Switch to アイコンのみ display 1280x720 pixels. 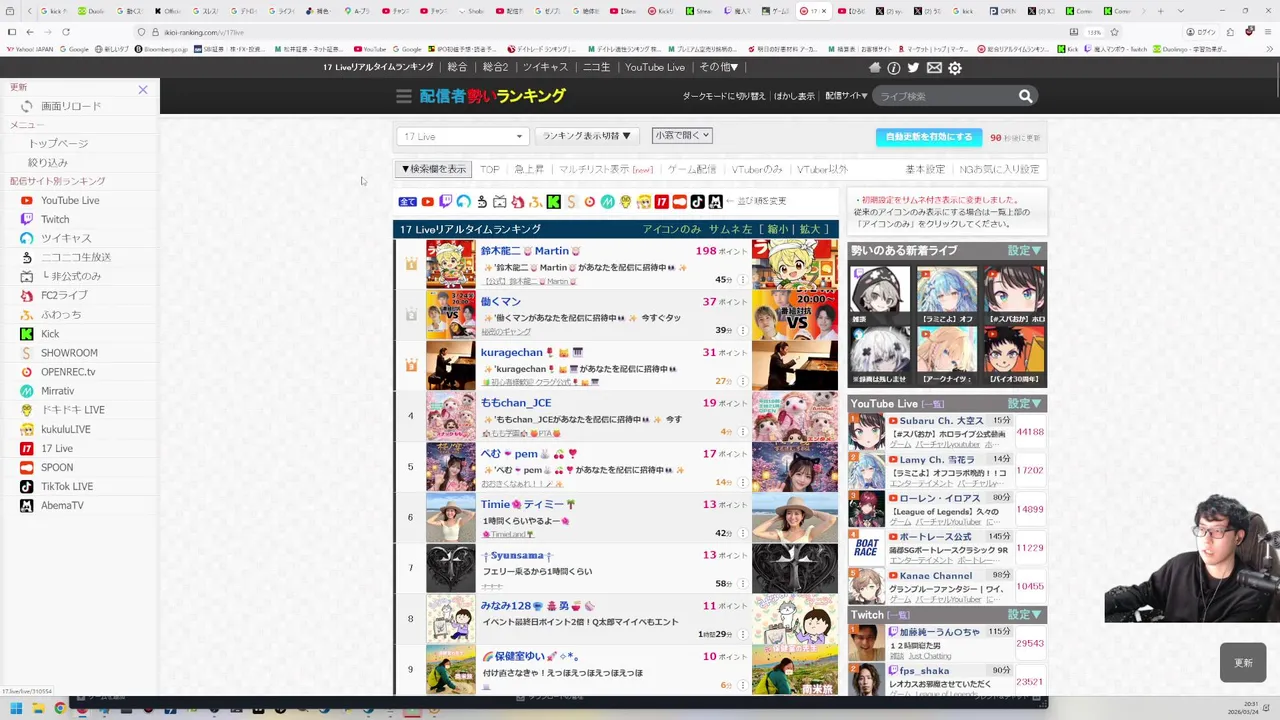[672, 229]
